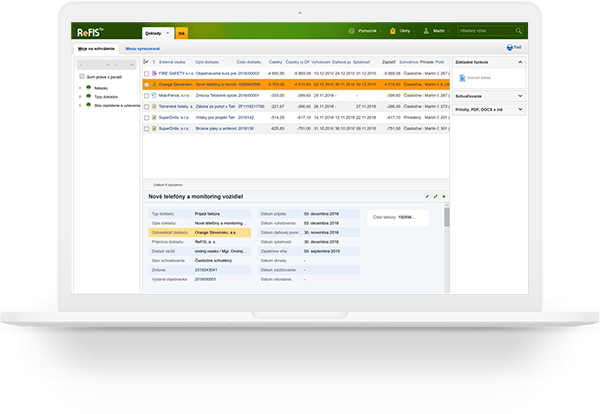Expand the Nálepky tree node
This screenshot has height=414, width=600.
(79, 88)
